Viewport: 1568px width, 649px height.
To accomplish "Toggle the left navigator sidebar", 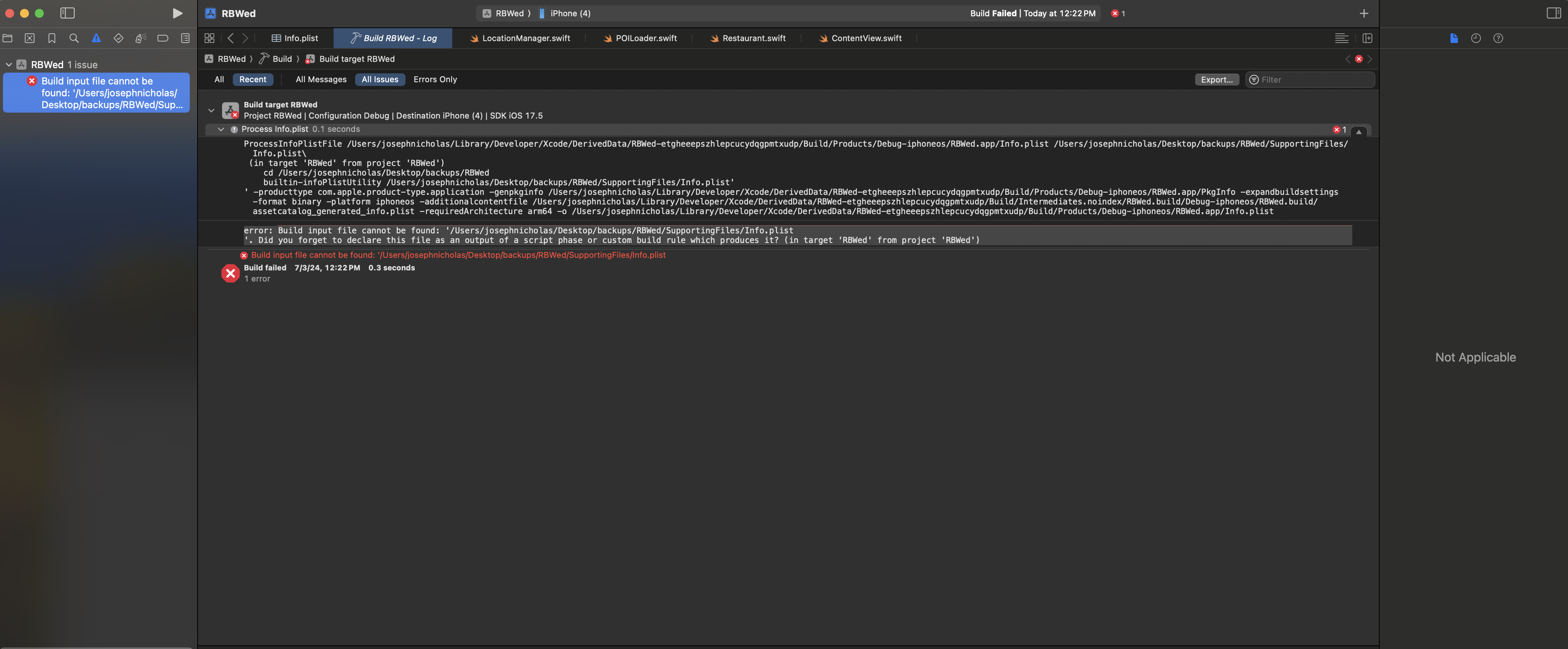I will click(67, 13).
